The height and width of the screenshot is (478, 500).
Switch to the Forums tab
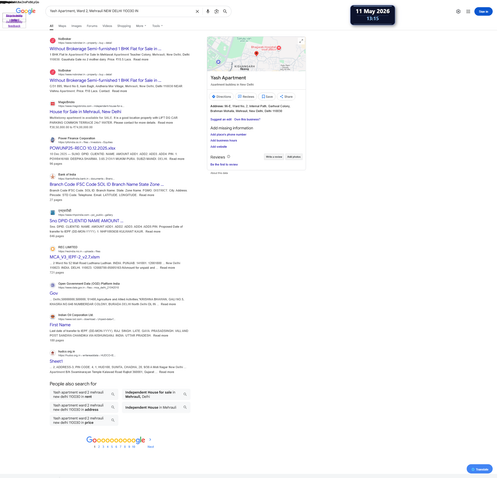(x=93, y=26)
